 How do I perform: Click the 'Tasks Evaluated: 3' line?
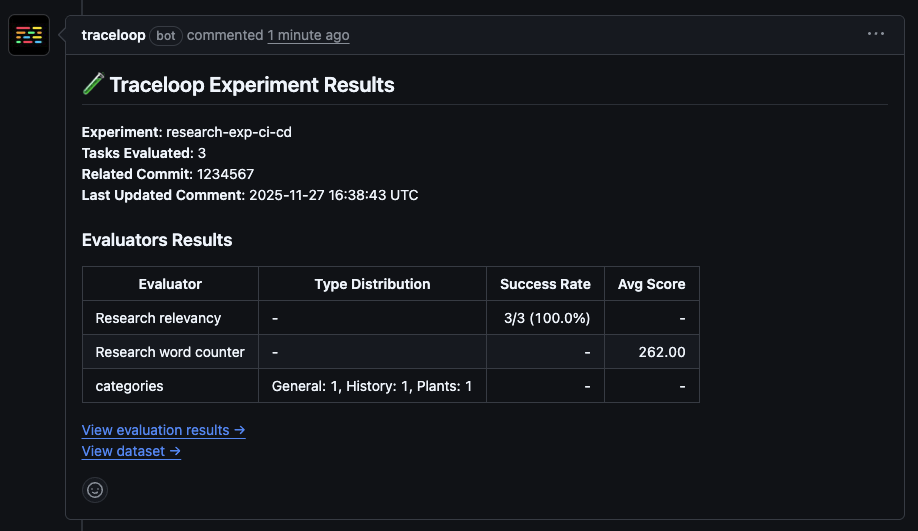click(144, 153)
